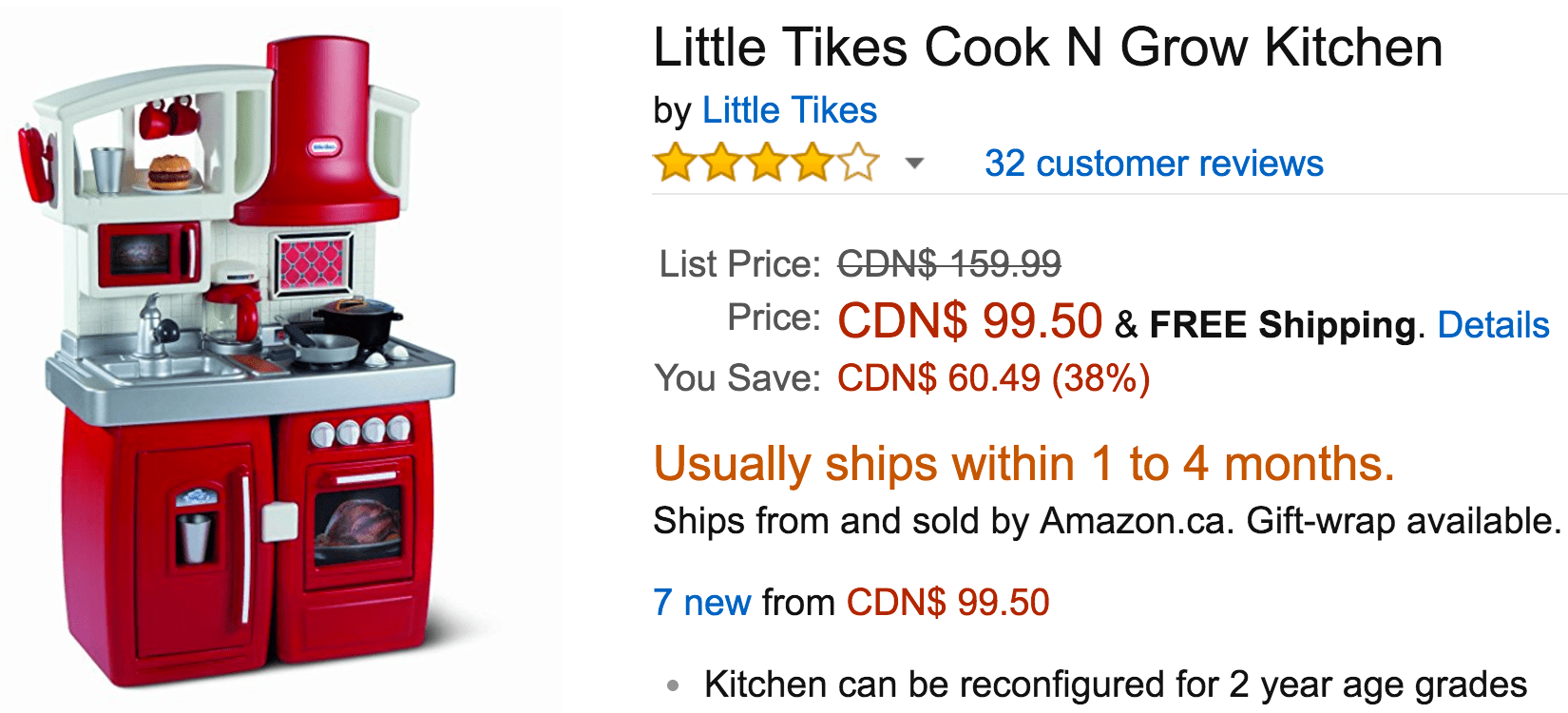This screenshot has height=713, width=1568.
Task: Open the 32 customer reviews link
Action: [1154, 164]
